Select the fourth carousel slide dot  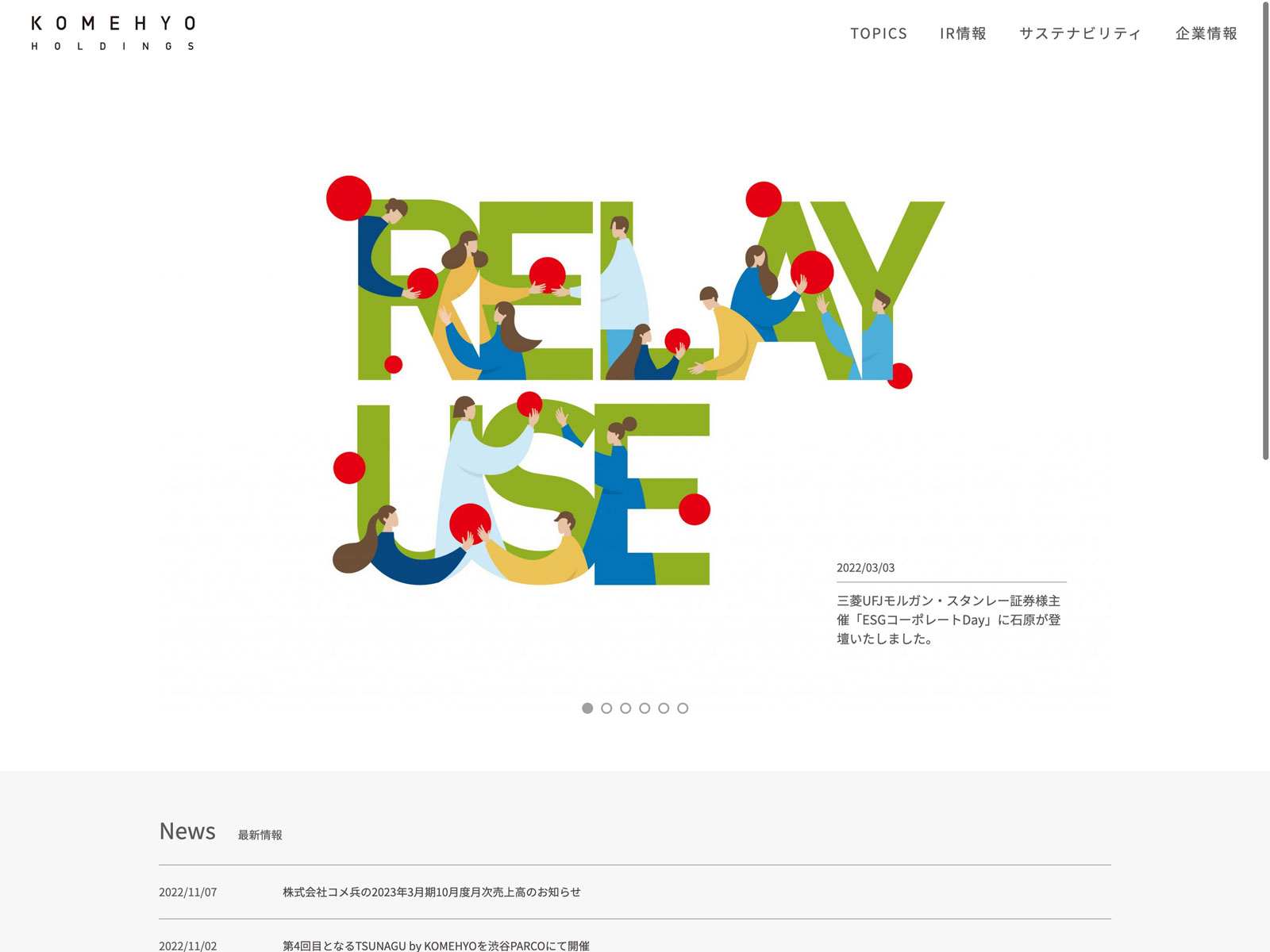click(x=645, y=708)
